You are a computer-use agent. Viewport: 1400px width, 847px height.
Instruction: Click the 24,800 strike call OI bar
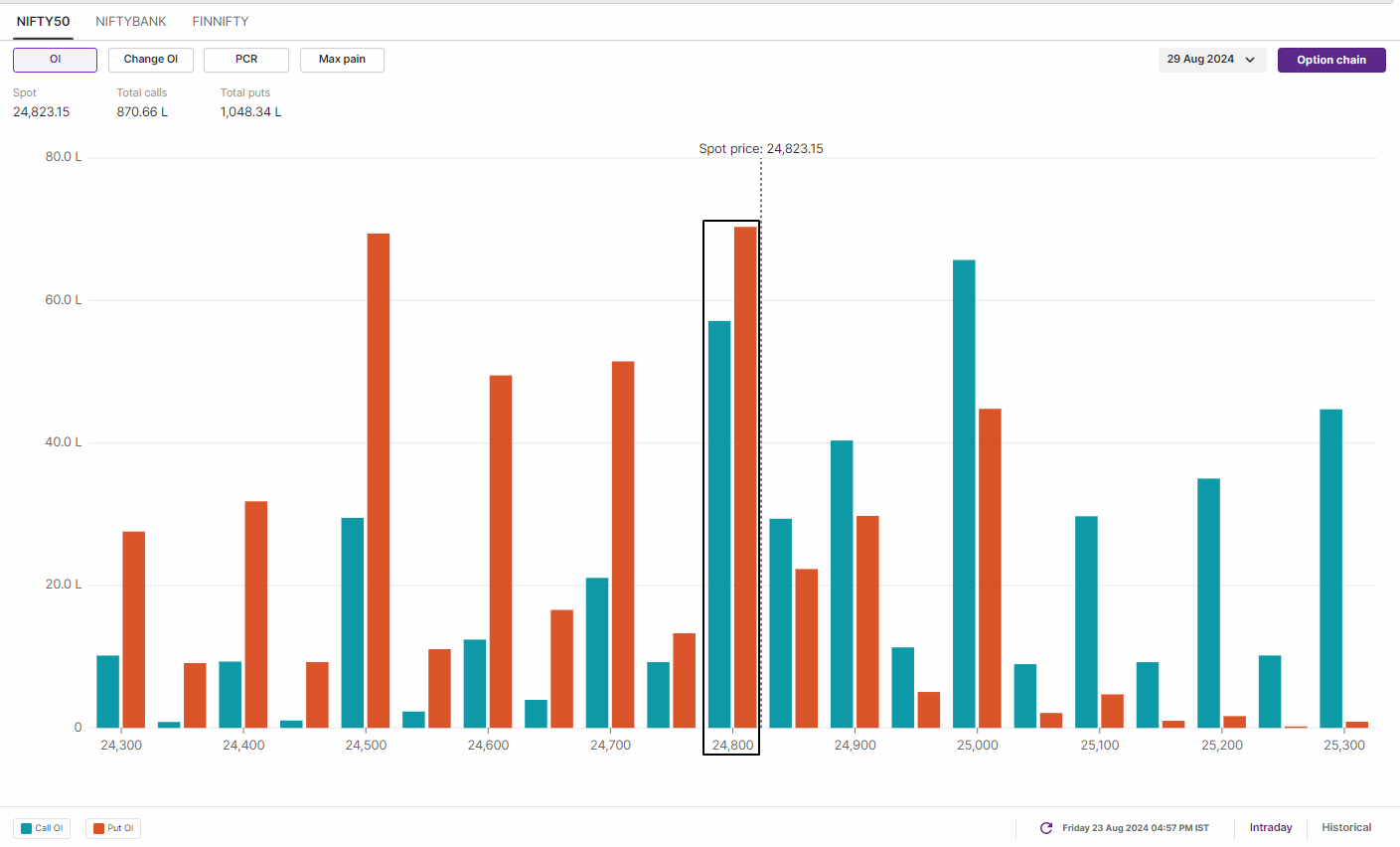click(x=719, y=524)
